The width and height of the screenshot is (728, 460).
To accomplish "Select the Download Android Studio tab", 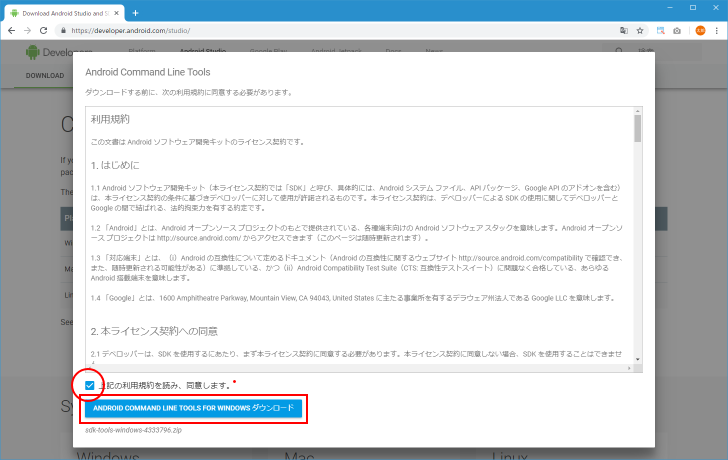I will pyautogui.click(x=64, y=13).
